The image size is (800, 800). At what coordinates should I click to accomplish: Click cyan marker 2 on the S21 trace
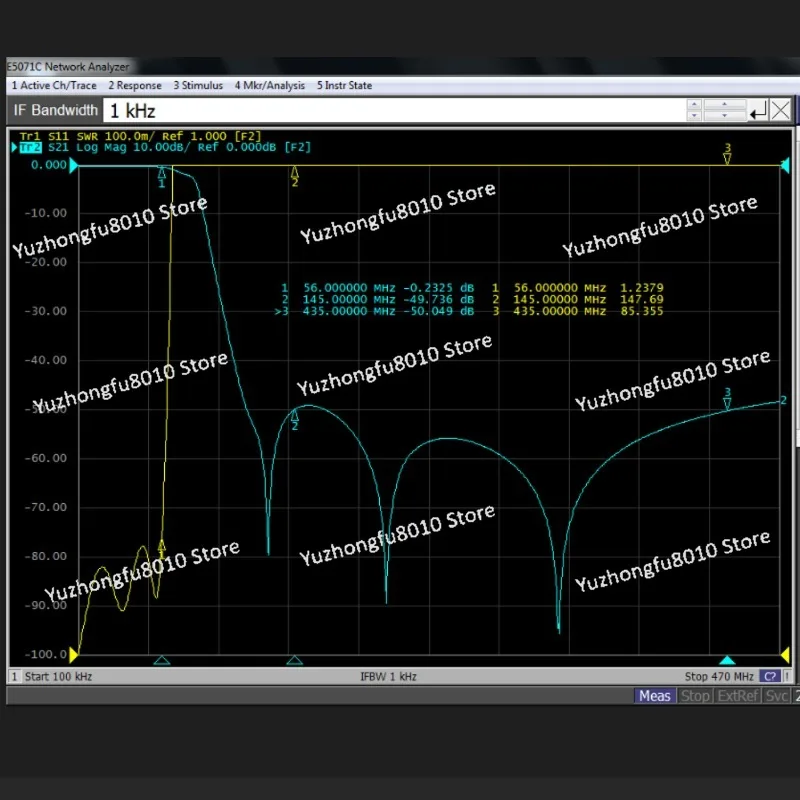(294, 420)
